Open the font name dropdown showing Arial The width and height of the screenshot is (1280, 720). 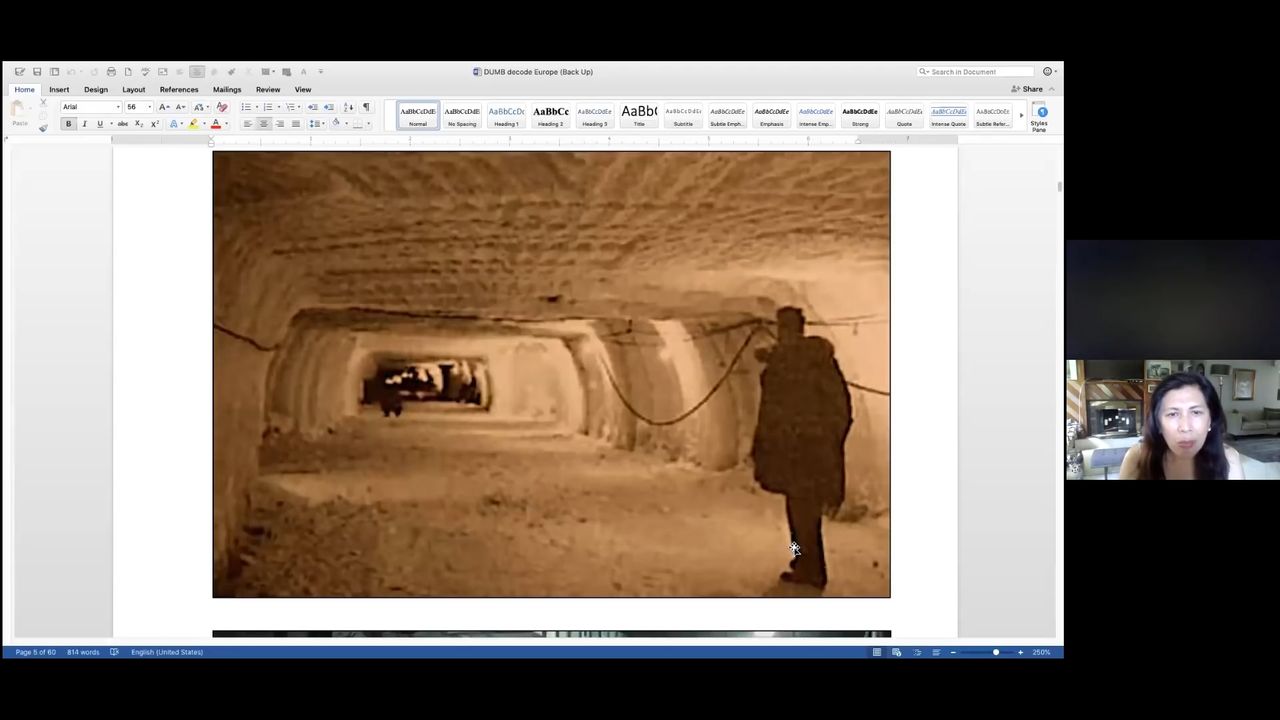[x=91, y=107]
